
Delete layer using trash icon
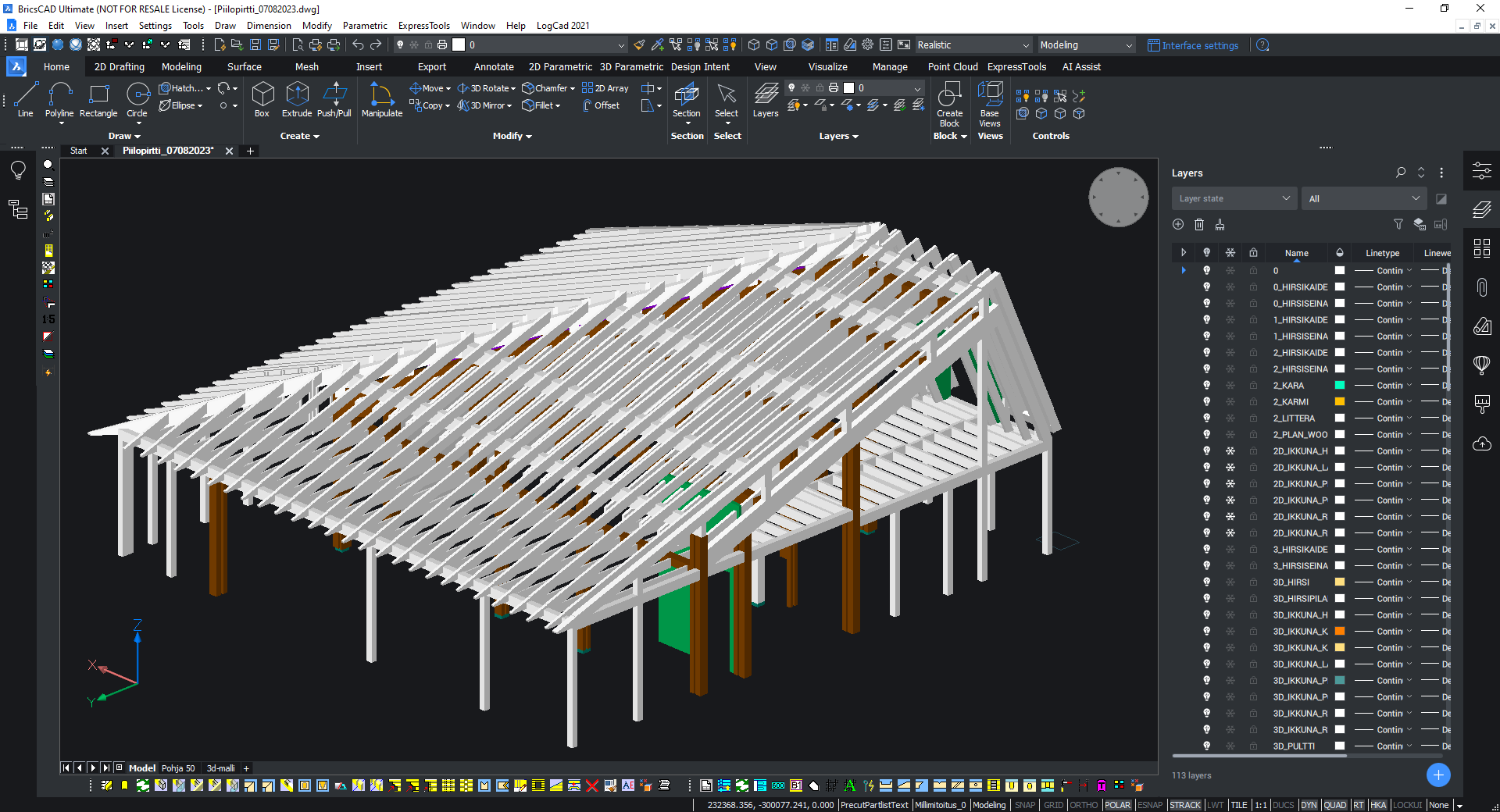click(1199, 225)
